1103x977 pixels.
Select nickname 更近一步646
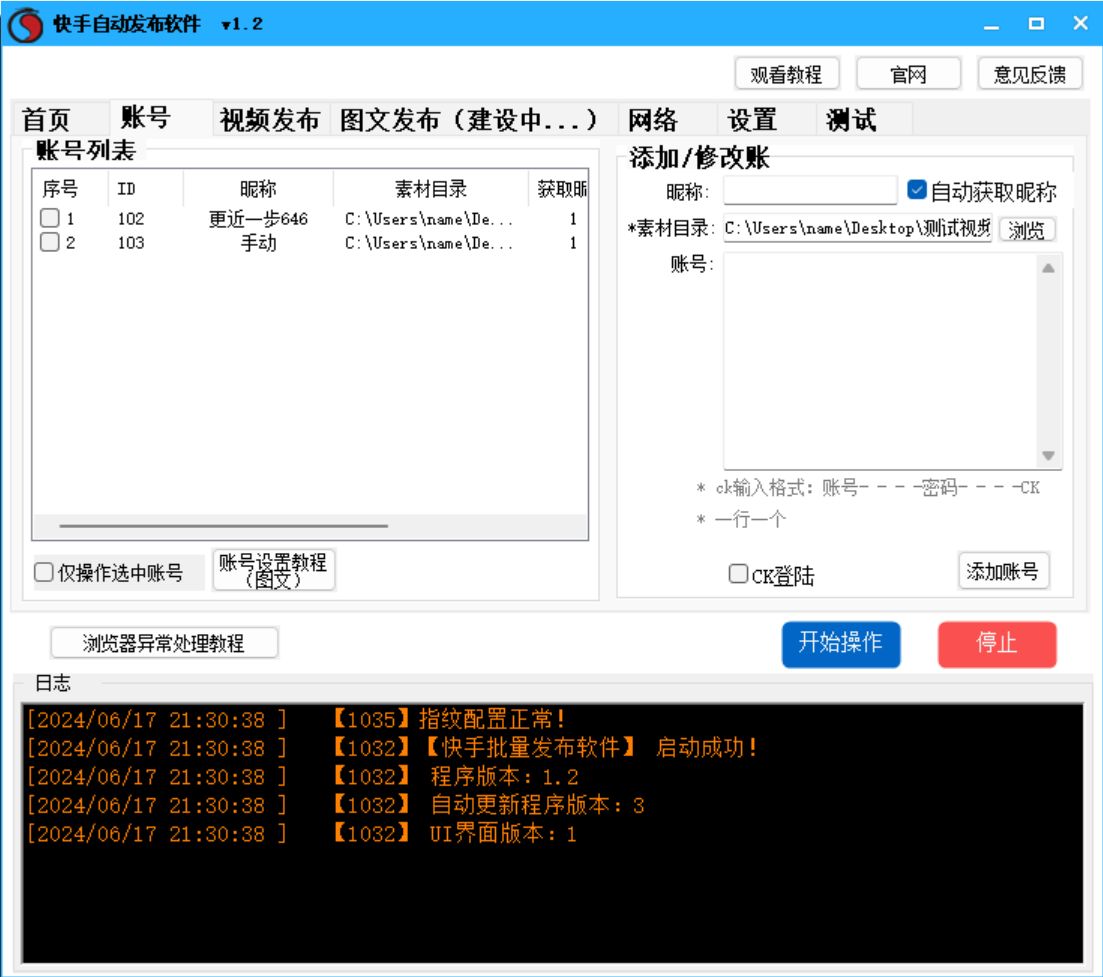coord(258,219)
